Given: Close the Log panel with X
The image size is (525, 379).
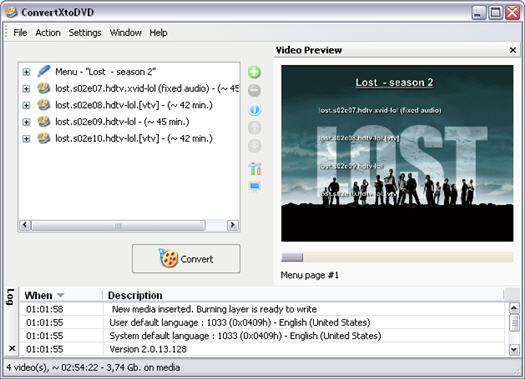Looking at the screenshot, I should pyautogui.click(x=12, y=348).
